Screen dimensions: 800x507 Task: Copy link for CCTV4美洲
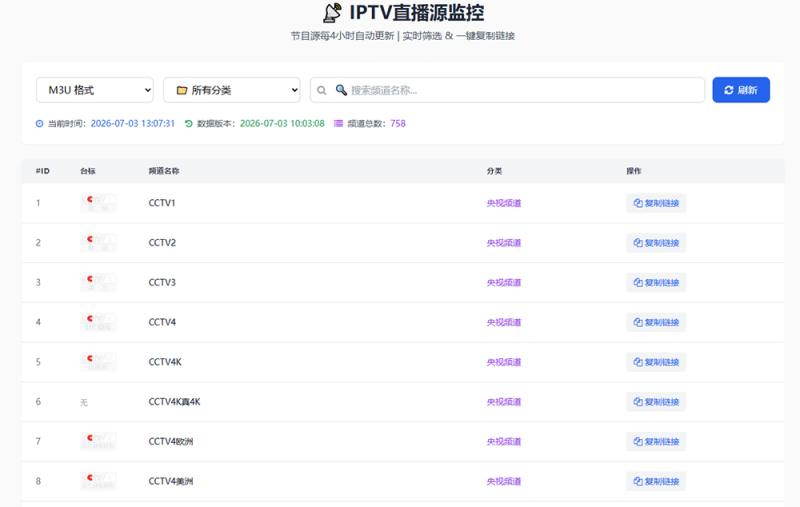[x=656, y=481]
